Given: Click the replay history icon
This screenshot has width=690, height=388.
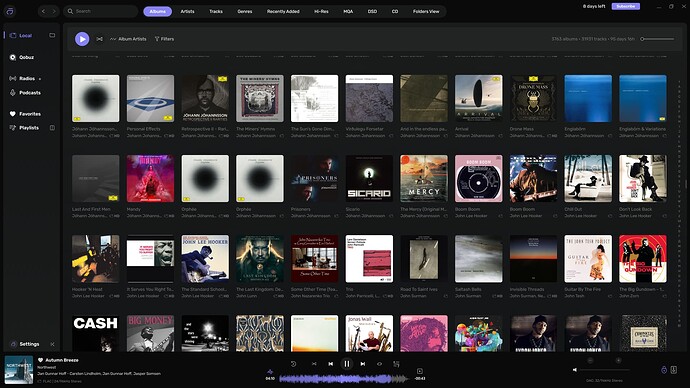Looking at the screenshot, I should (293, 364).
